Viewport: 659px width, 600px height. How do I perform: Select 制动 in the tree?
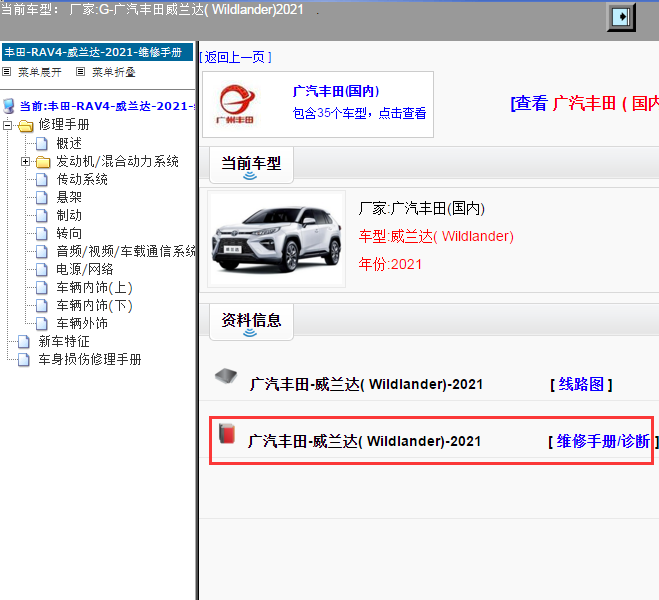(x=69, y=216)
